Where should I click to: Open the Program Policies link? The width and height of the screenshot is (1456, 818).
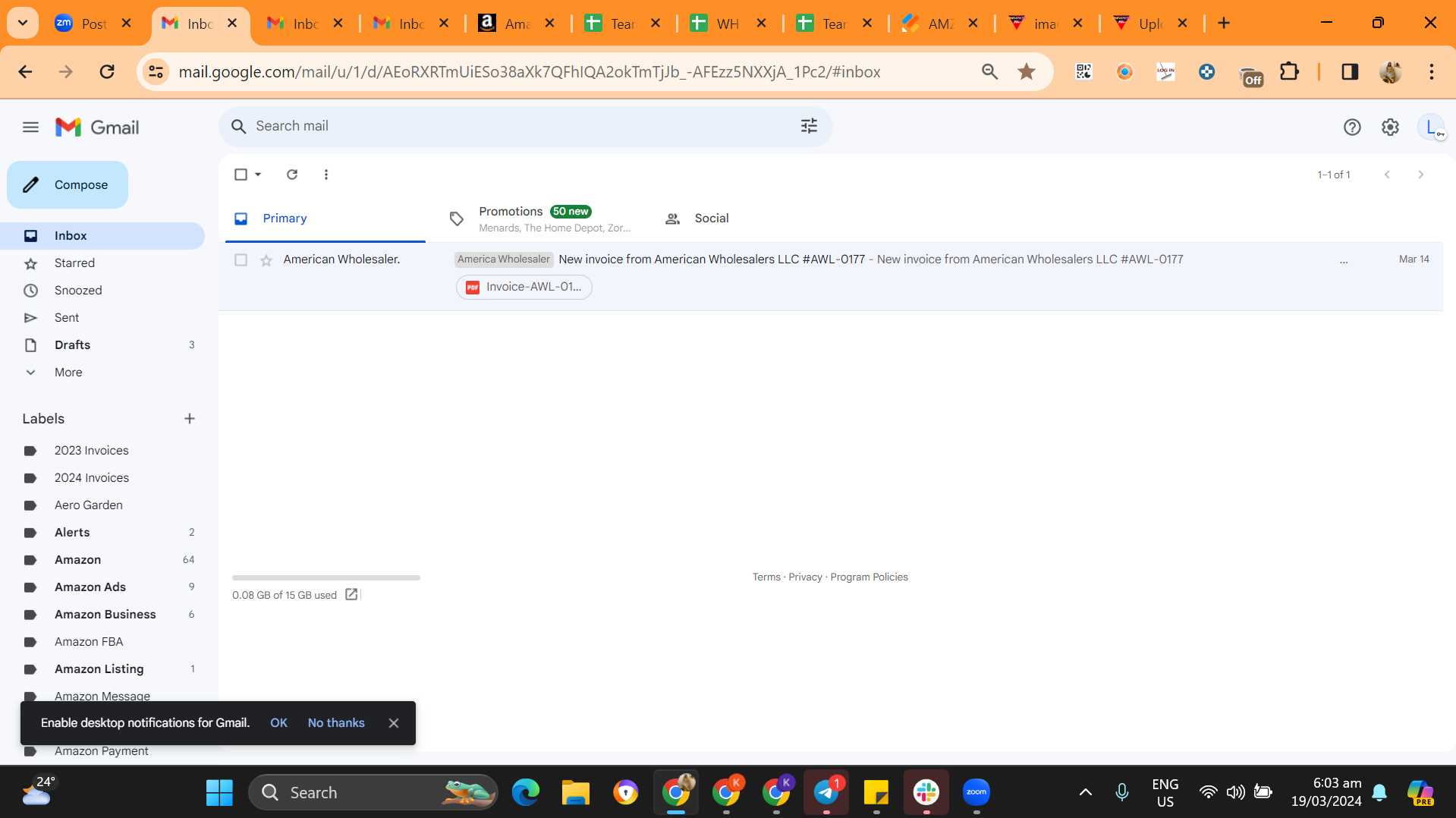click(869, 577)
